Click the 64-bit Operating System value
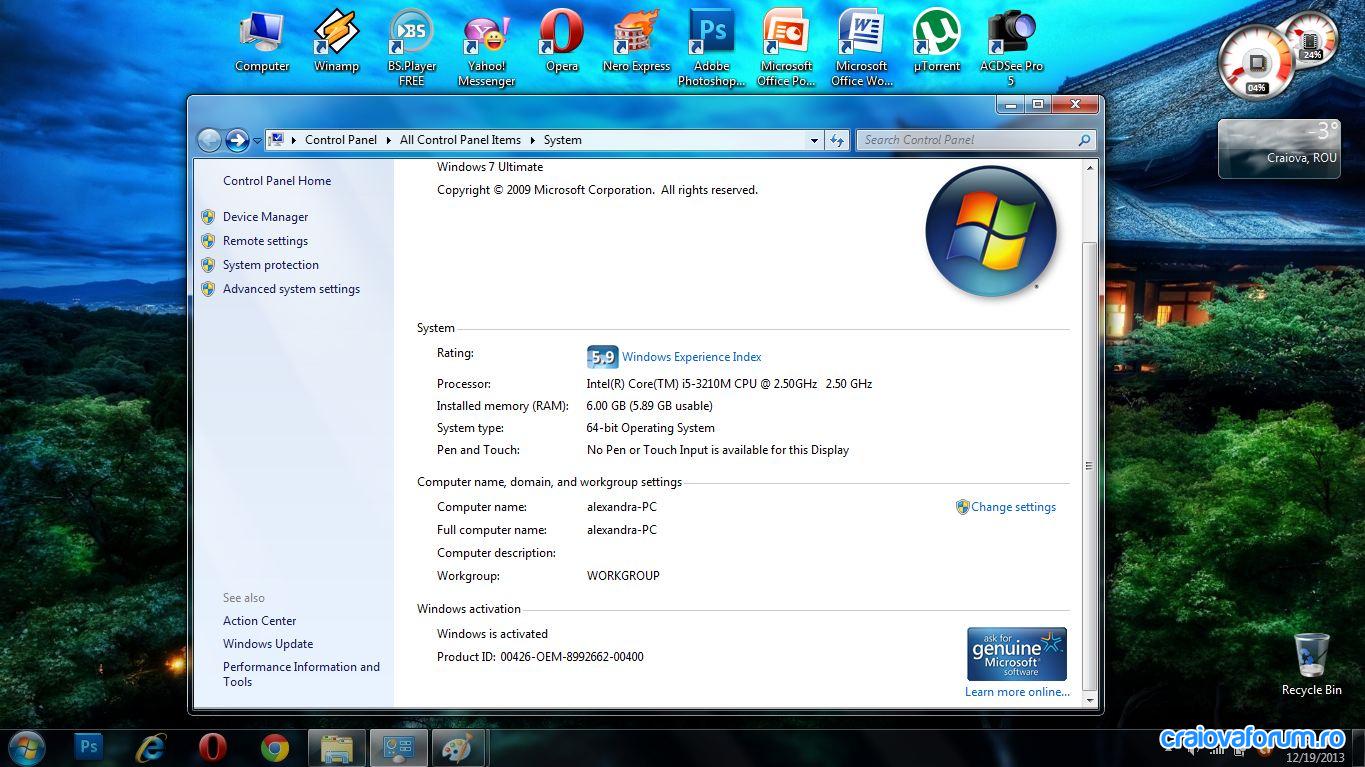This screenshot has height=767, width=1365. pos(650,428)
